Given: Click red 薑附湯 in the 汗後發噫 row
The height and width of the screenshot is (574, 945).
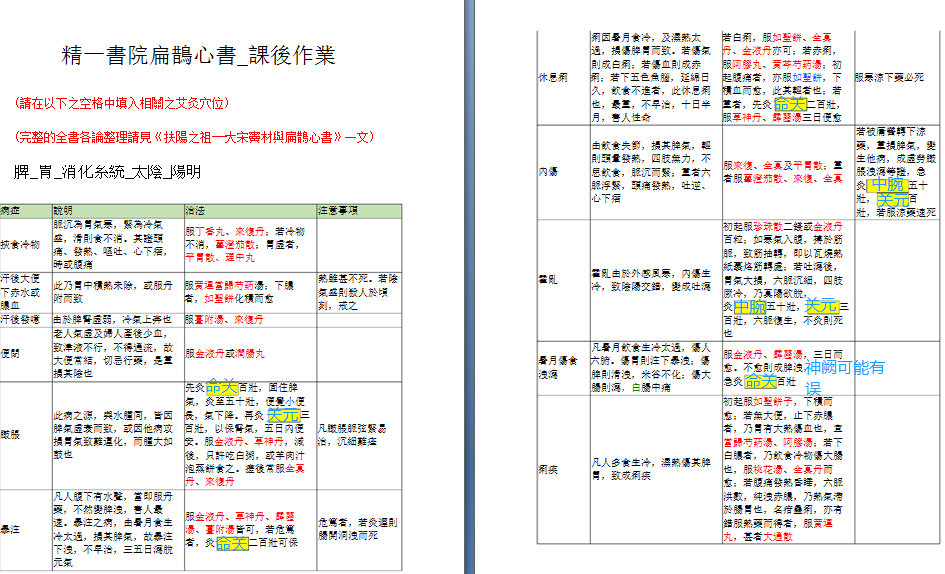Looking at the screenshot, I should [210, 320].
